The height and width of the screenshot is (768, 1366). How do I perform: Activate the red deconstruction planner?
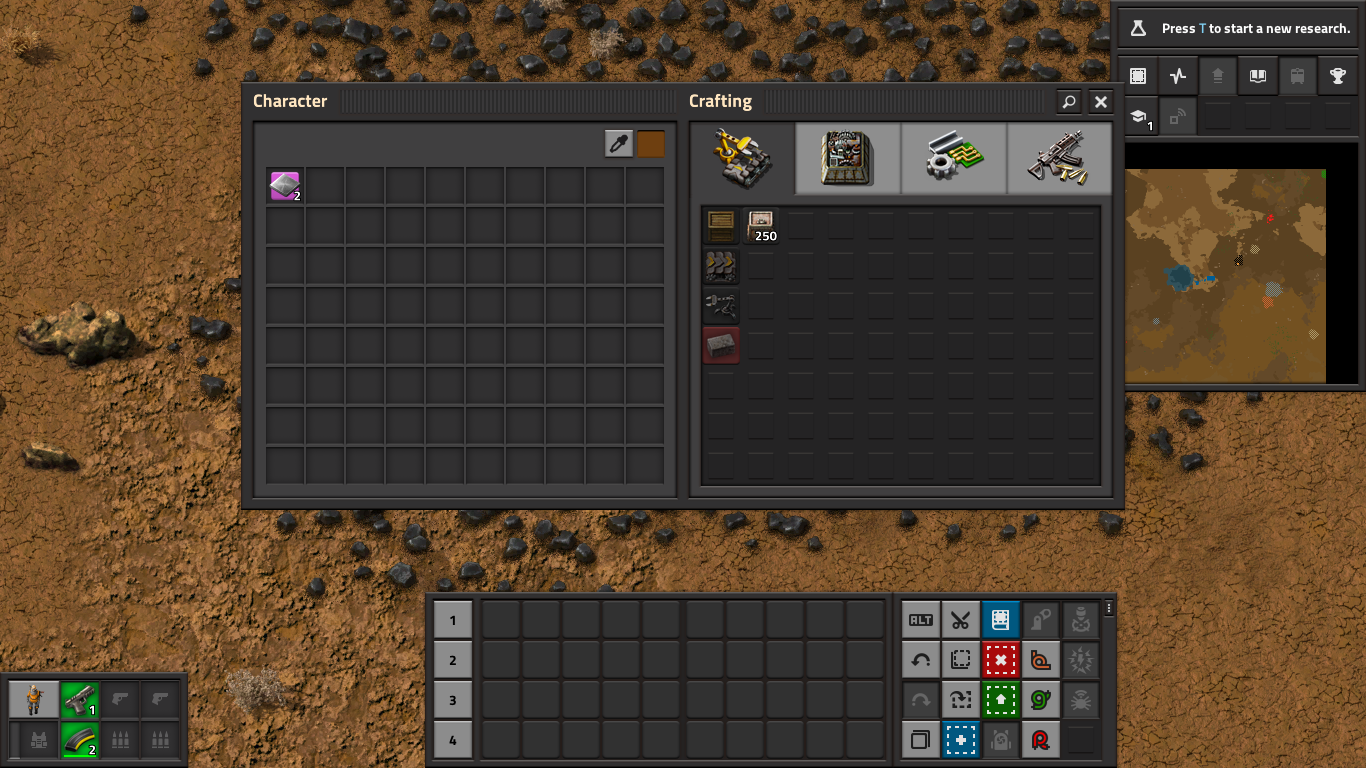pos(1001,660)
